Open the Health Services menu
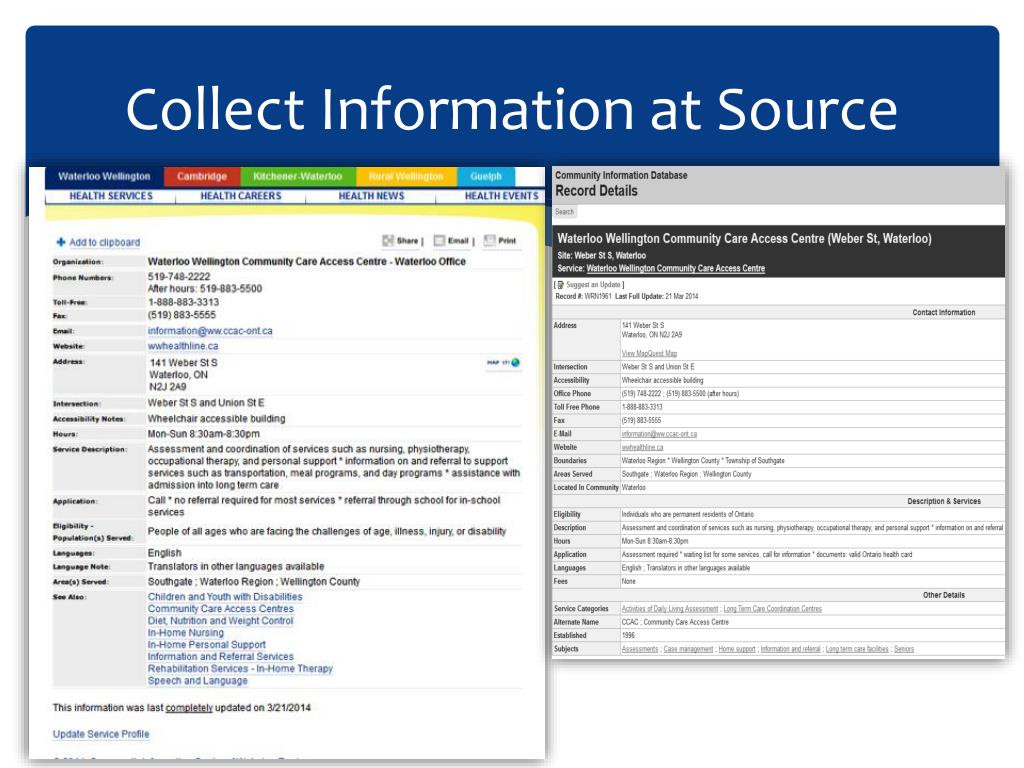Viewport: 1024px width, 768px height. (111, 196)
